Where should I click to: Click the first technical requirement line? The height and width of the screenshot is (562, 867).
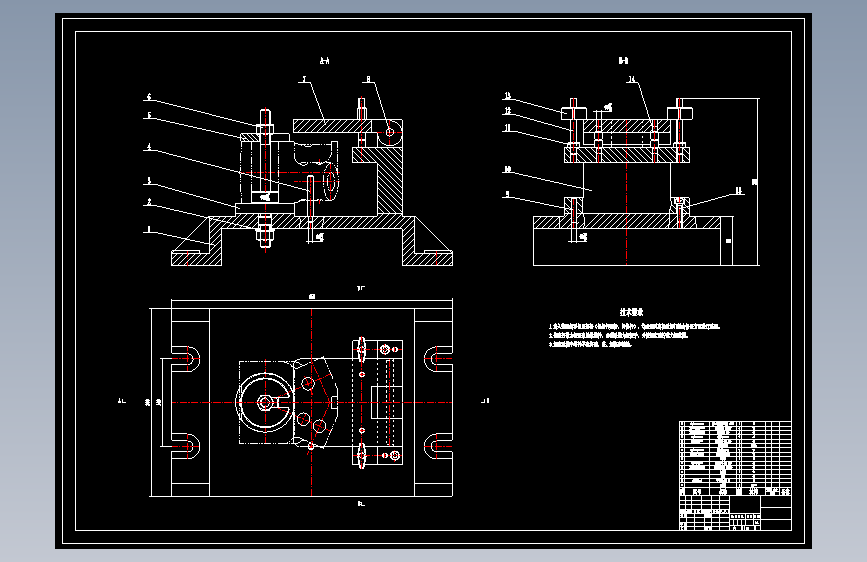[x=634, y=326]
